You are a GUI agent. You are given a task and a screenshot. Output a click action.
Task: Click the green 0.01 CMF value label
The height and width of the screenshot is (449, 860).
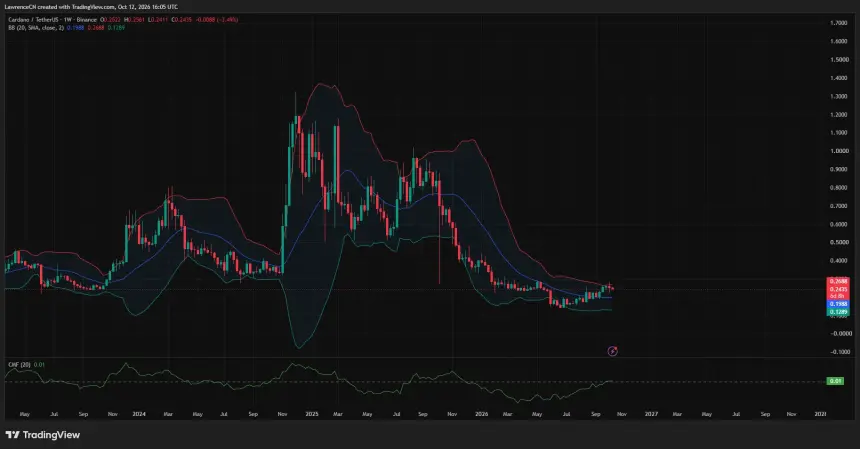(835, 380)
